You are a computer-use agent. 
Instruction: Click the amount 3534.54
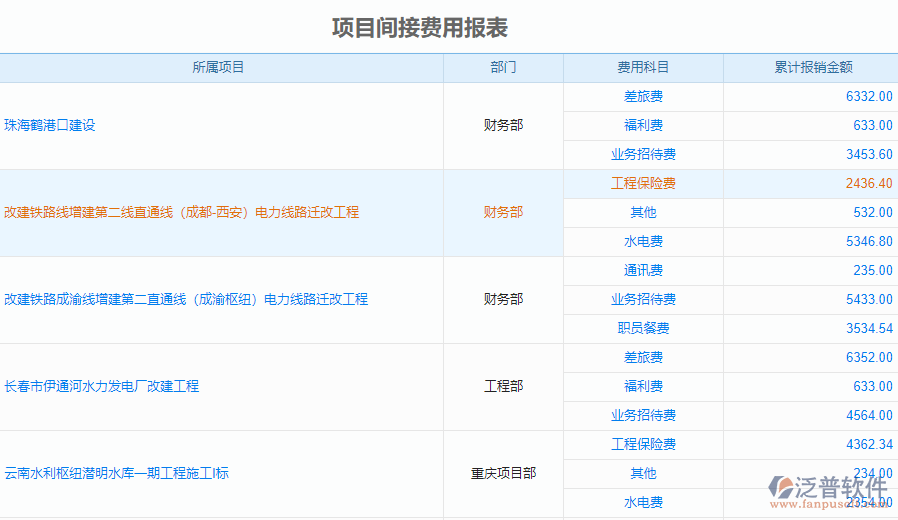coord(868,329)
